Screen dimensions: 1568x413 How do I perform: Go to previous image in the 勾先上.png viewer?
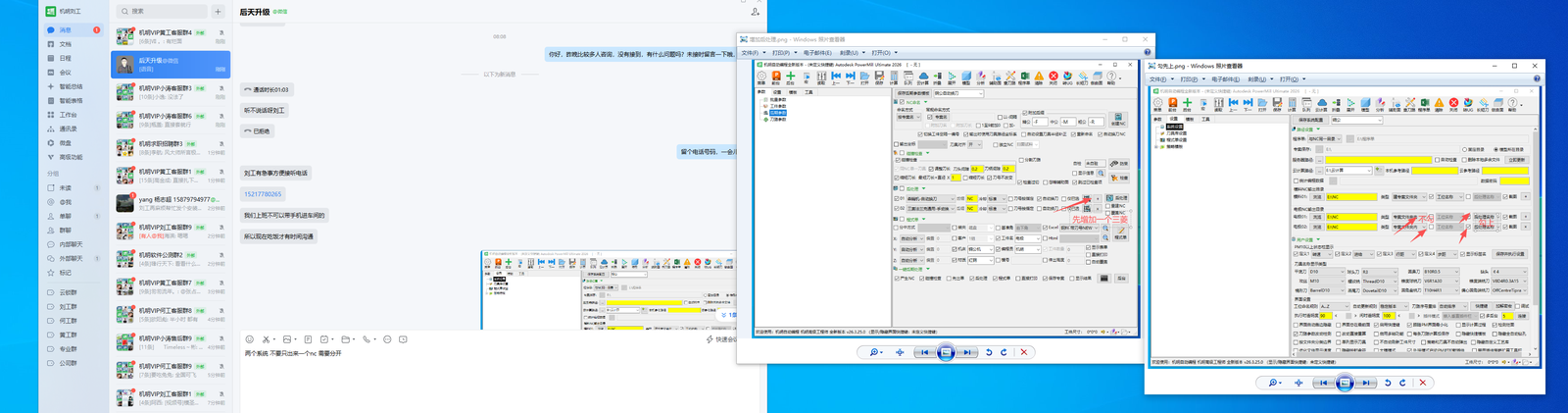1323,383
